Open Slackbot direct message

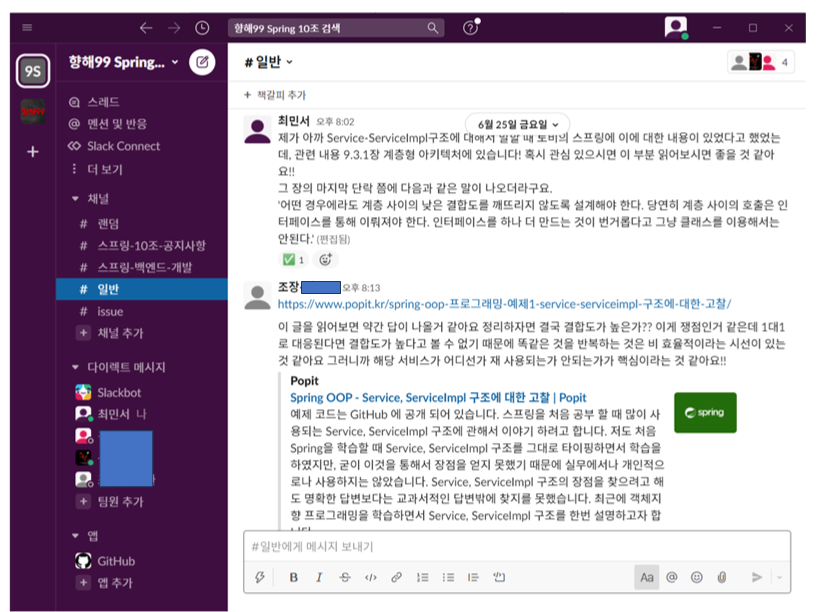(x=108, y=392)
